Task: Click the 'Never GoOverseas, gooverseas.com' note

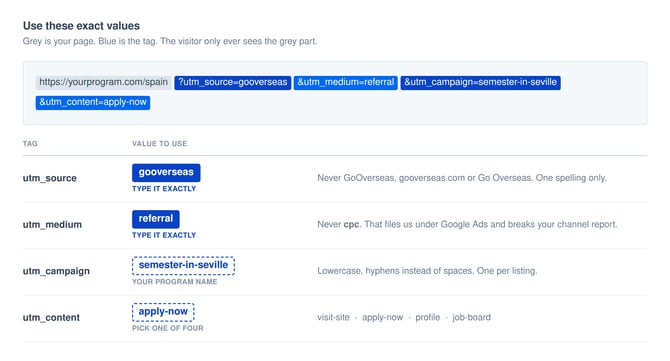Action: click(461, 178)
